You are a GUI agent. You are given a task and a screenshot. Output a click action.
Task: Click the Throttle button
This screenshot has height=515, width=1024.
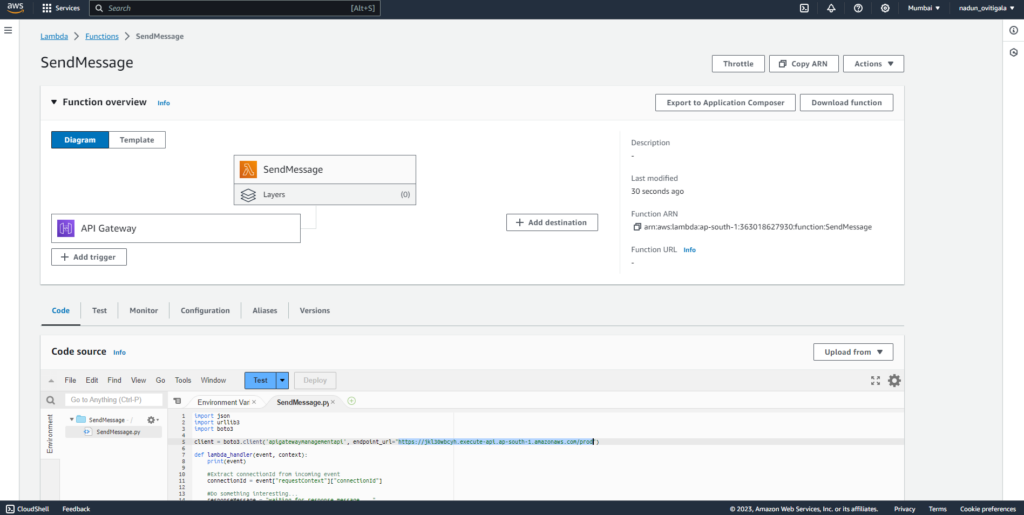coord(738,64)
